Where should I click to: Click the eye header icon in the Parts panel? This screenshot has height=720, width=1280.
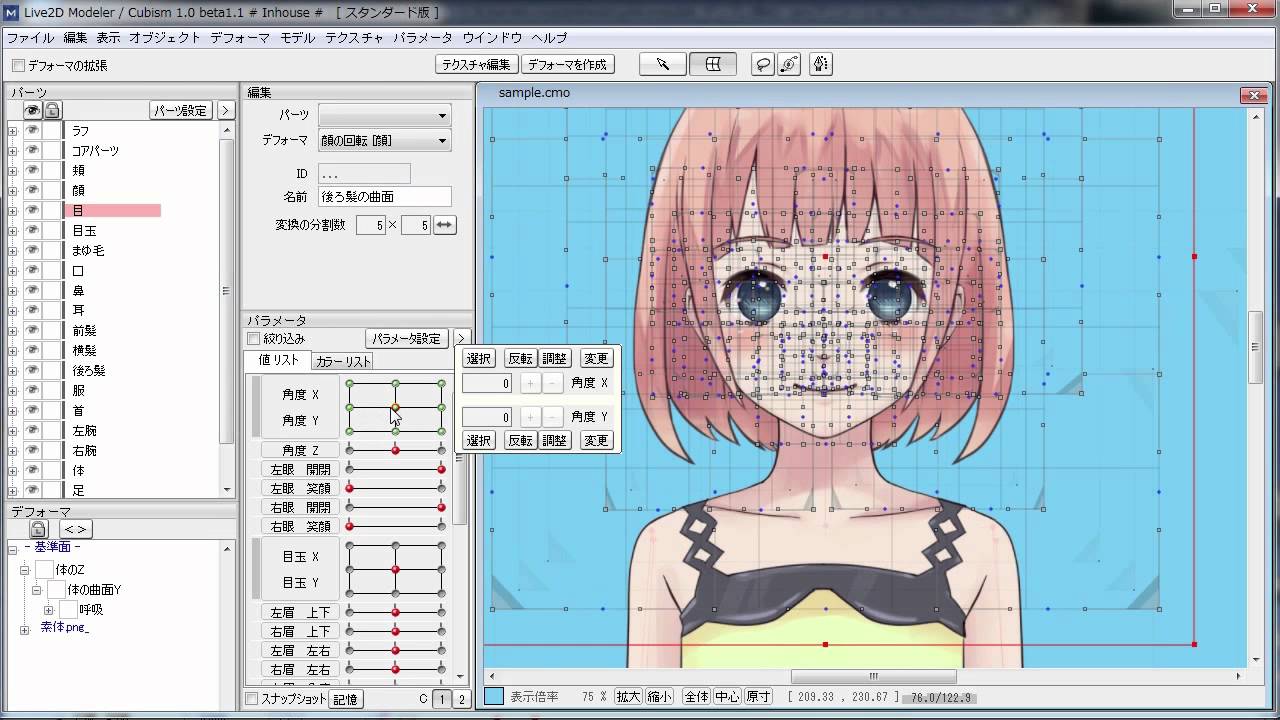click(32, 110)
